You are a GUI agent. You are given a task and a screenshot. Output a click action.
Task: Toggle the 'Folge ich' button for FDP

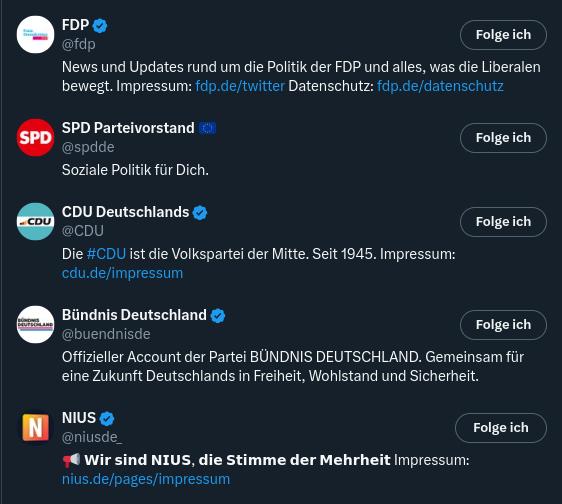[503, 35]
